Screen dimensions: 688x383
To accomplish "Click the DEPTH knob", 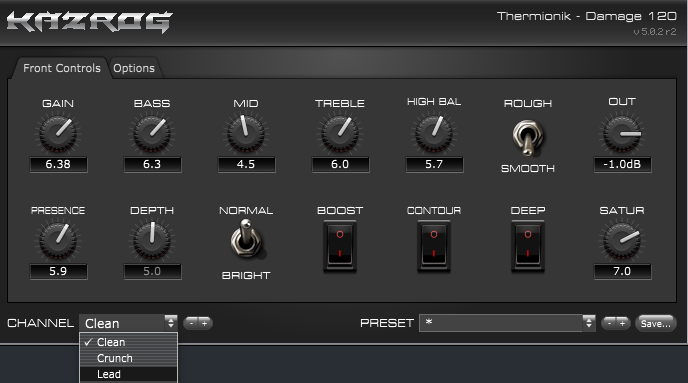I will 152,240.
